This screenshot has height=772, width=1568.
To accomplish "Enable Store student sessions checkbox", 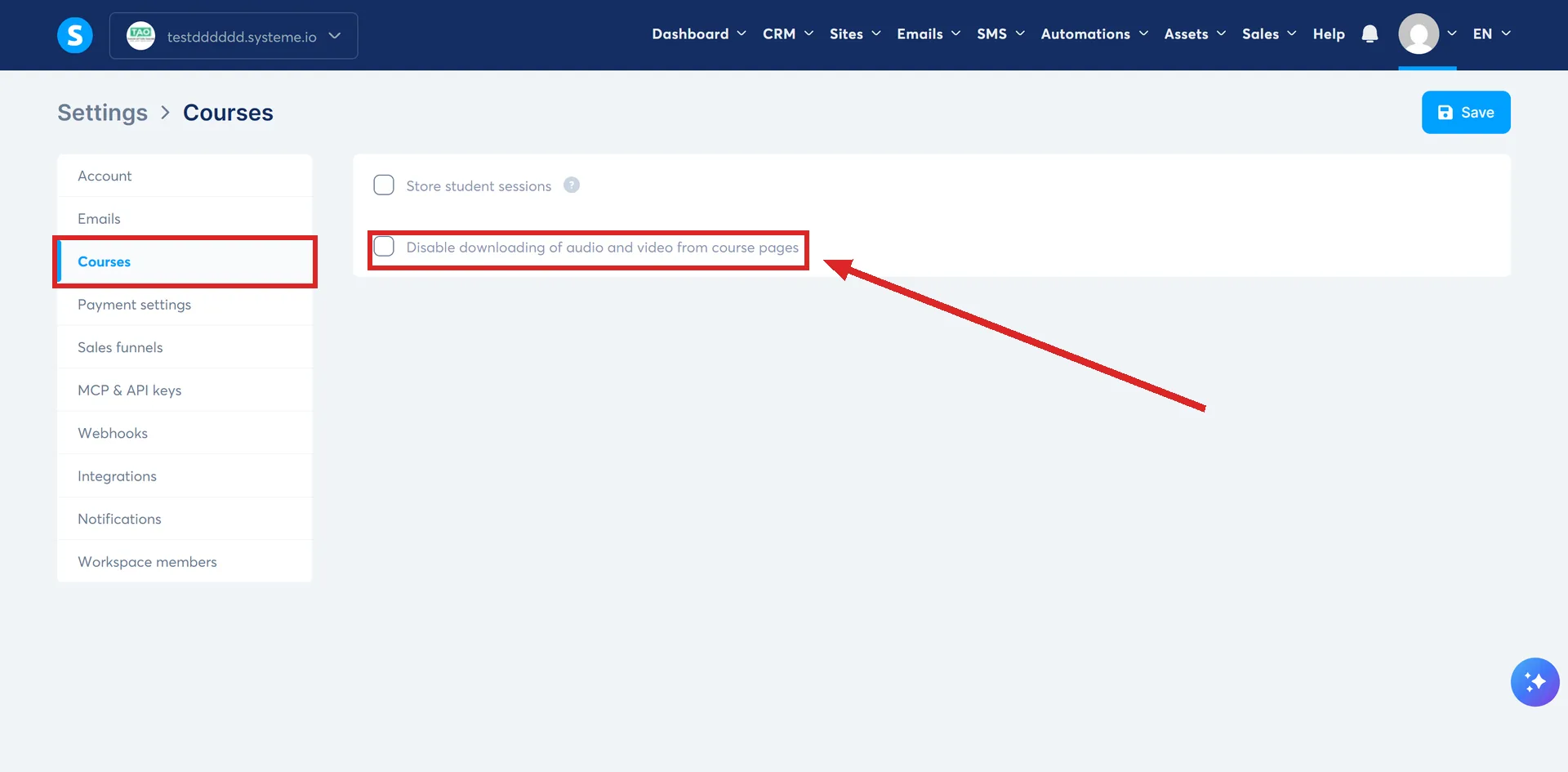I will [x=384, y=185].
